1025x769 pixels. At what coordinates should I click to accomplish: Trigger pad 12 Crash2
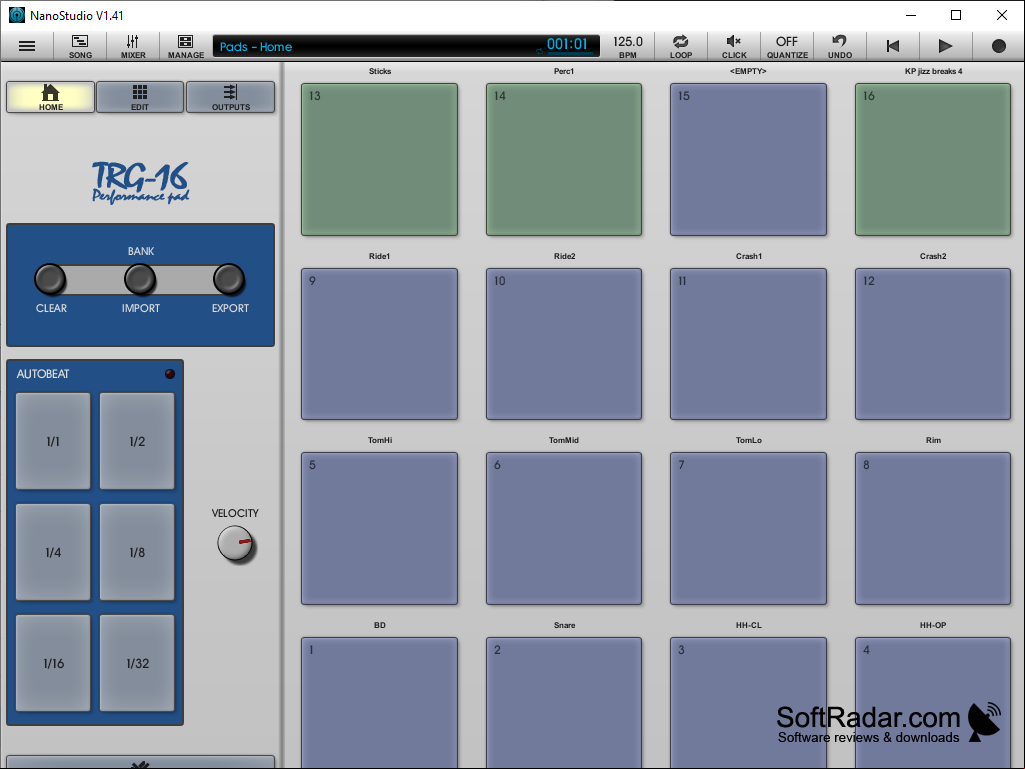point(933,344)
